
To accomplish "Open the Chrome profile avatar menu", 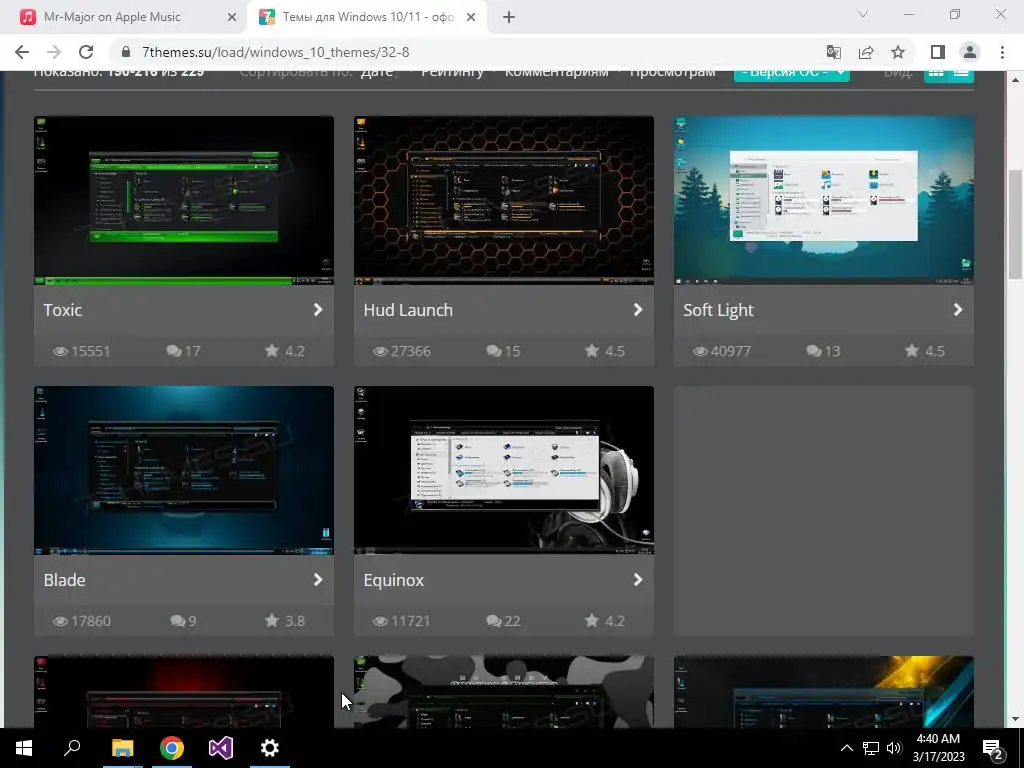I will 970,52.
